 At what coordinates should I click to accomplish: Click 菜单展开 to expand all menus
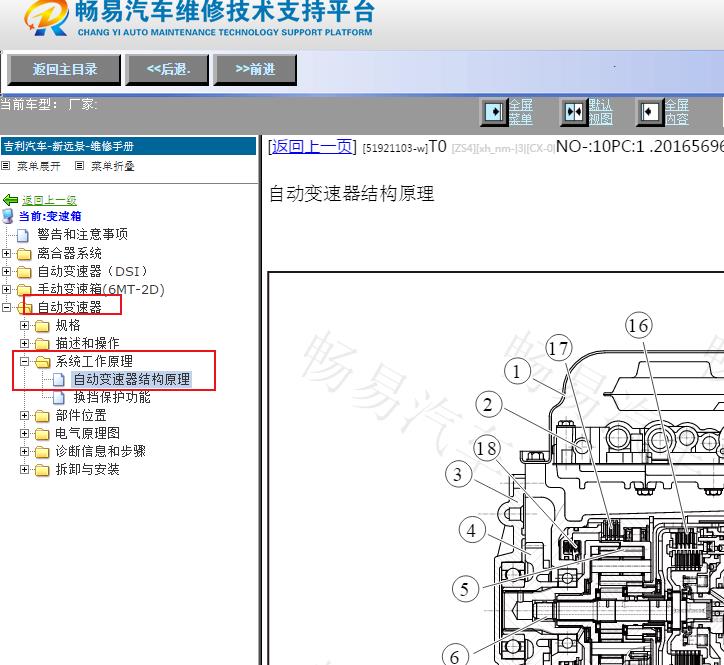39,166
